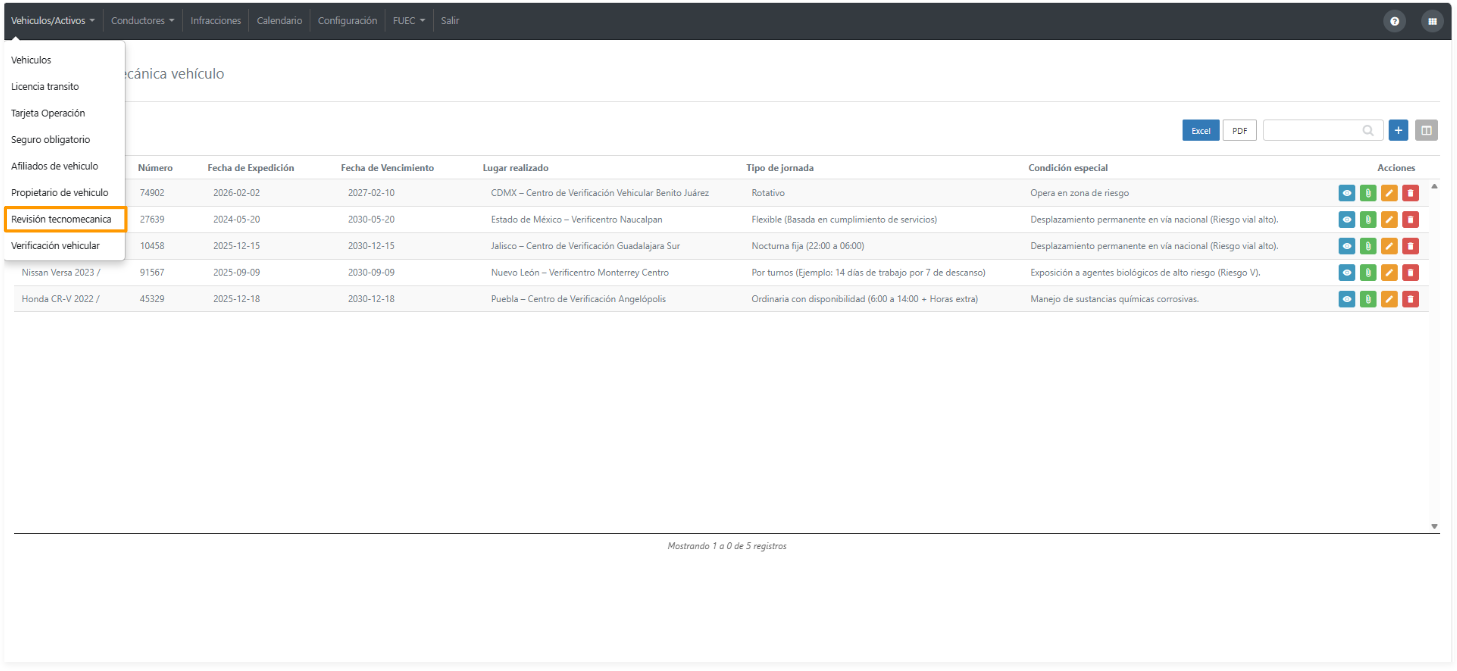Export the table as PDF
The image size is (1457, 671).
[x=1240, y=131]
